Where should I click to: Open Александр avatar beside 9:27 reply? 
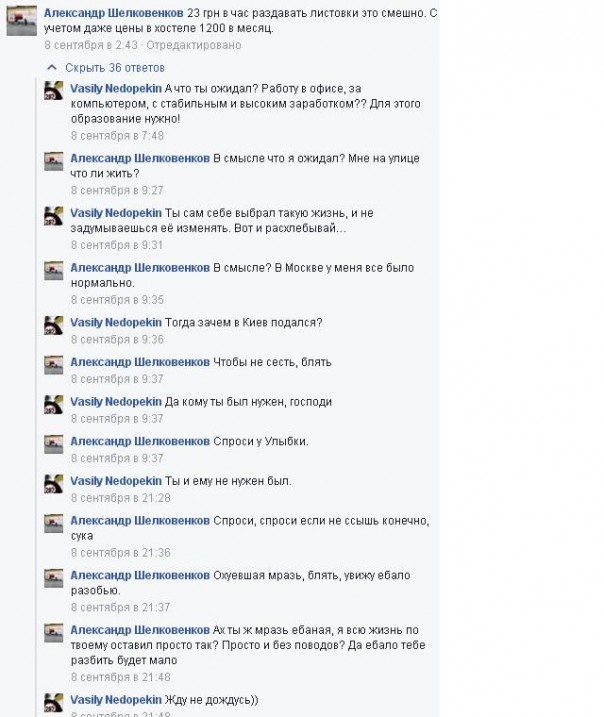click(x=53, y=161)
